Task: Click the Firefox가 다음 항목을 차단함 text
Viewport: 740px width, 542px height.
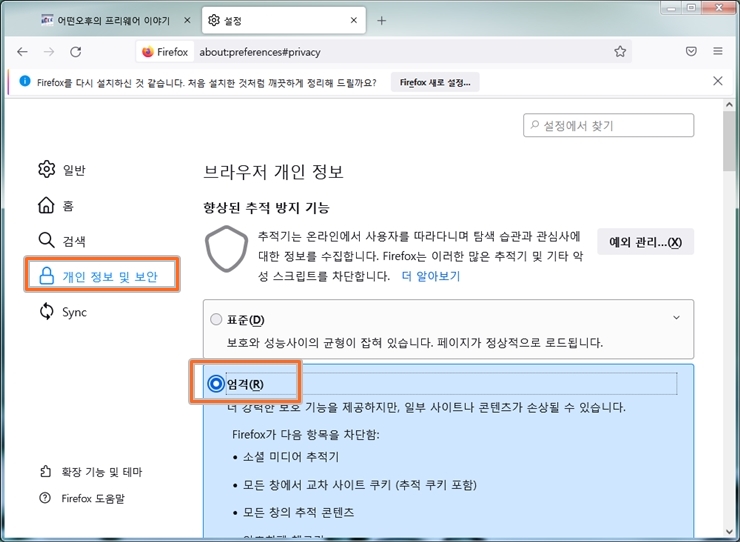Action: pos(305,434)
